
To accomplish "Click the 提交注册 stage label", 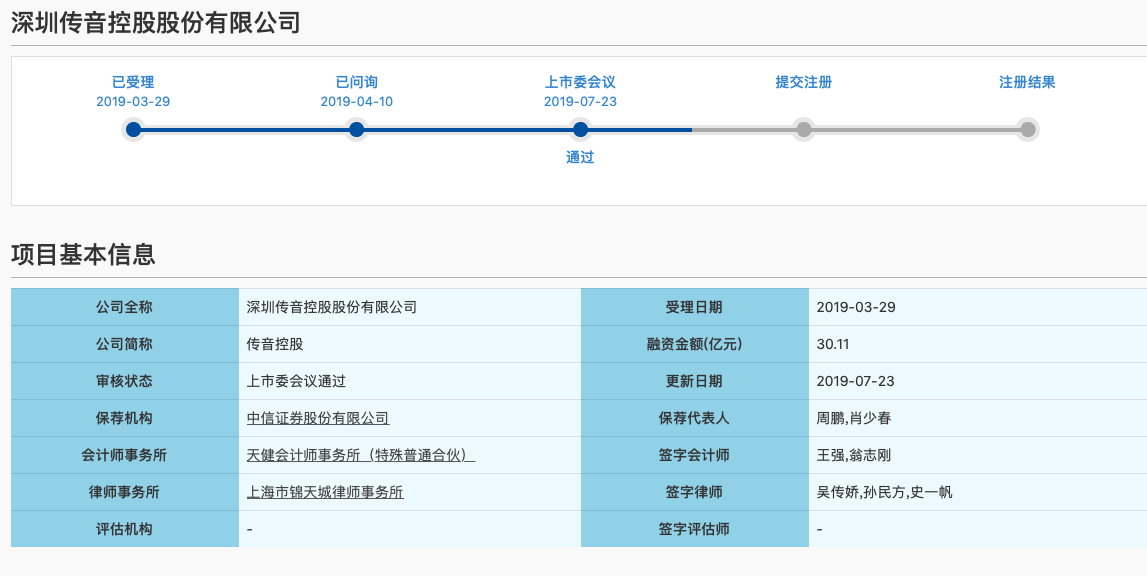I will pos(804,82).
